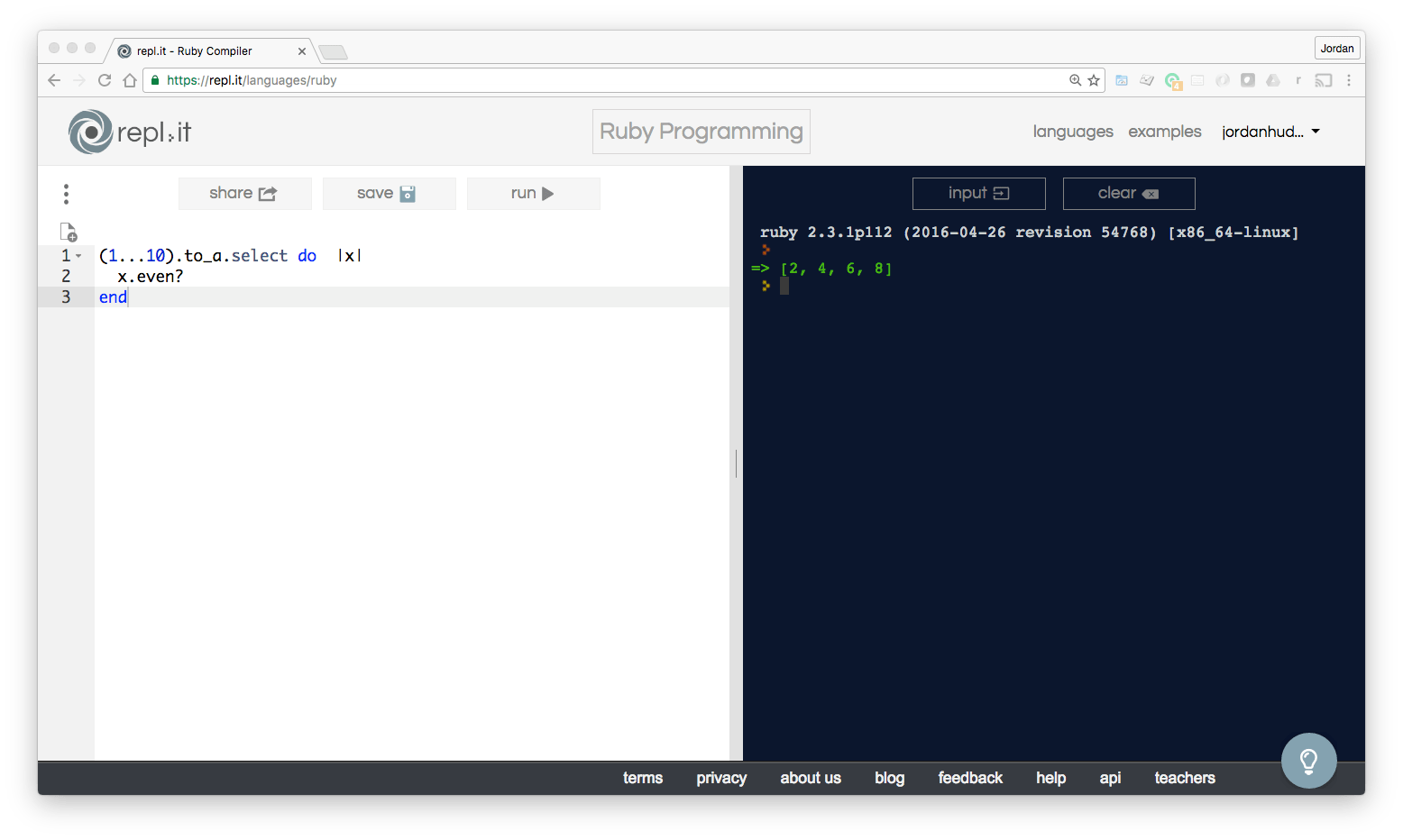Open the languages menu
This screenshot has width=1403, height=840.
[x=1073, y=132]
